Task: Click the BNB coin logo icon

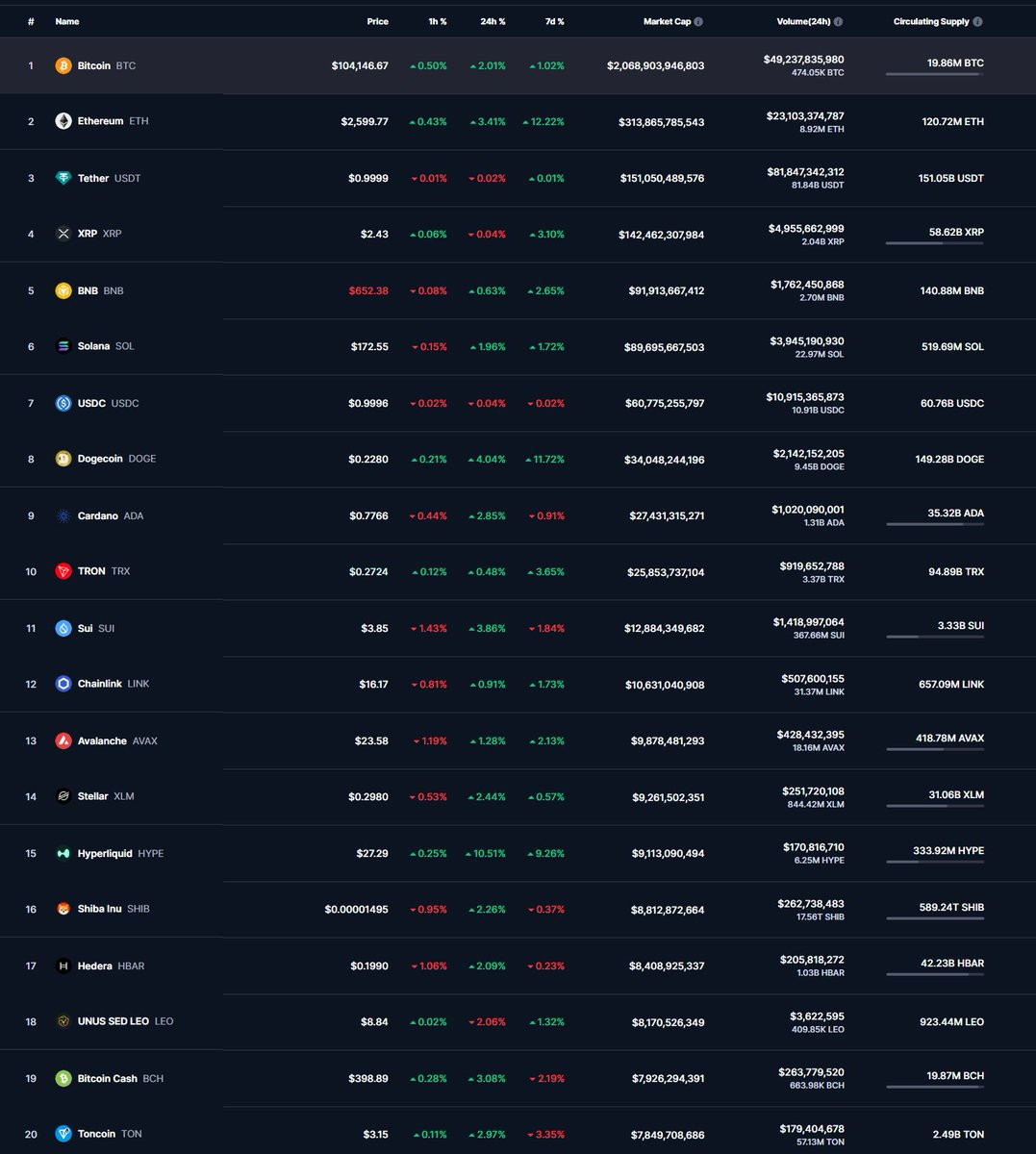Action: [x=63, y=290]
